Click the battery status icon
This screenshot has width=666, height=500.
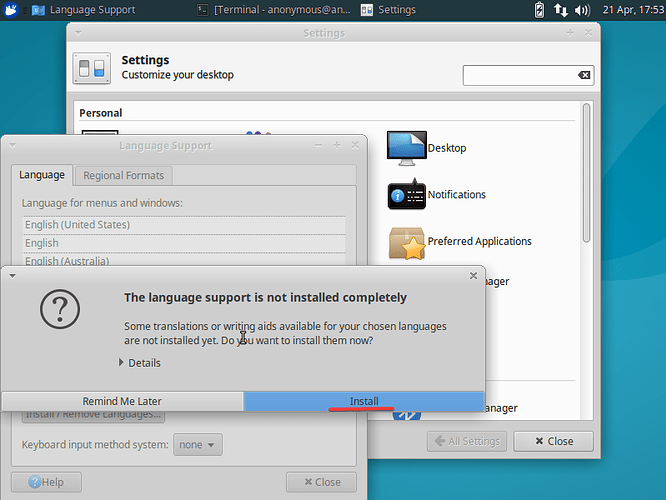click(540, 10)
